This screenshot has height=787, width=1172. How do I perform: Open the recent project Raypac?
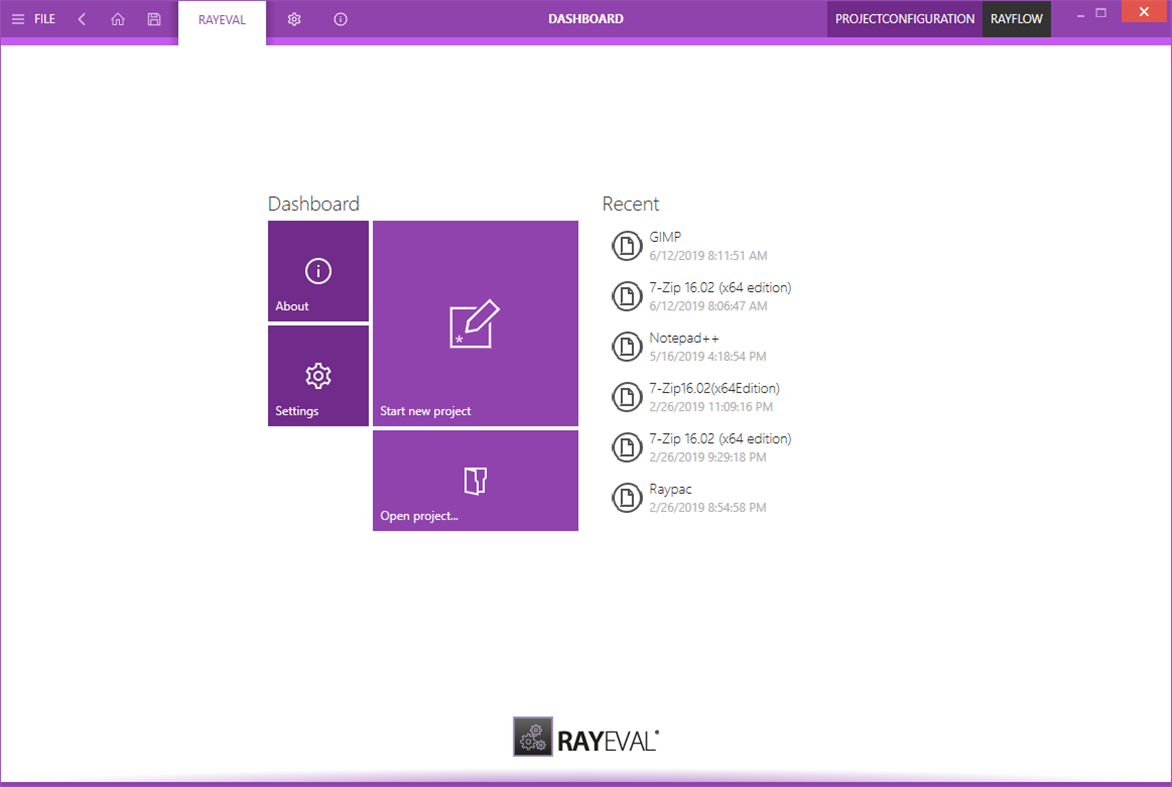click(x=669, y=488)
